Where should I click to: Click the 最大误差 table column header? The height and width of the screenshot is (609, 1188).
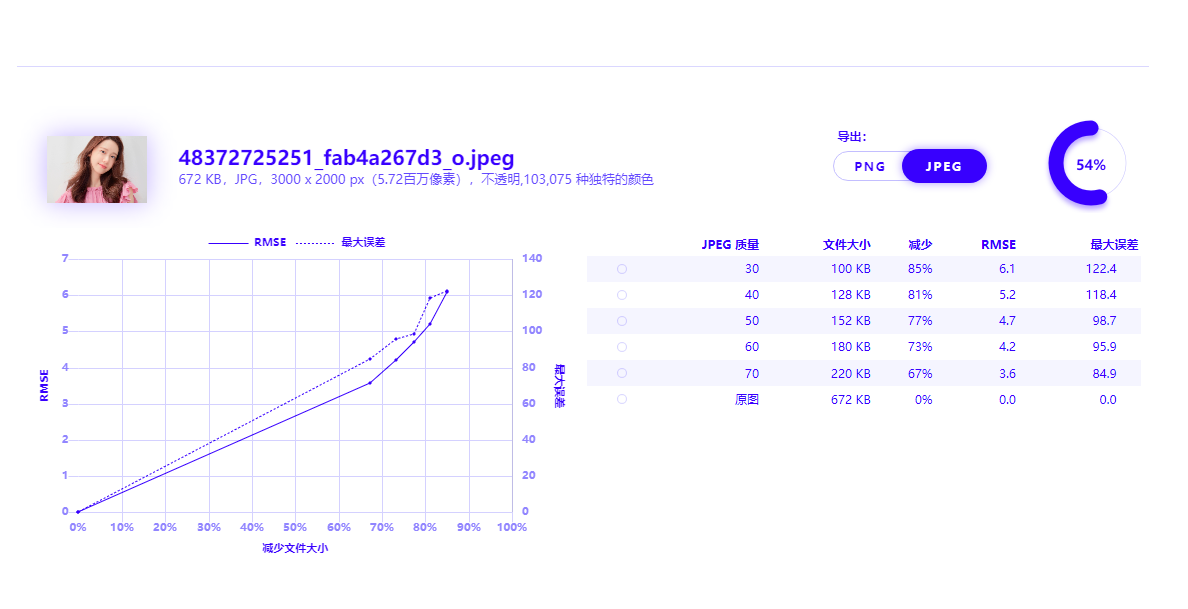click(1114, 244)
